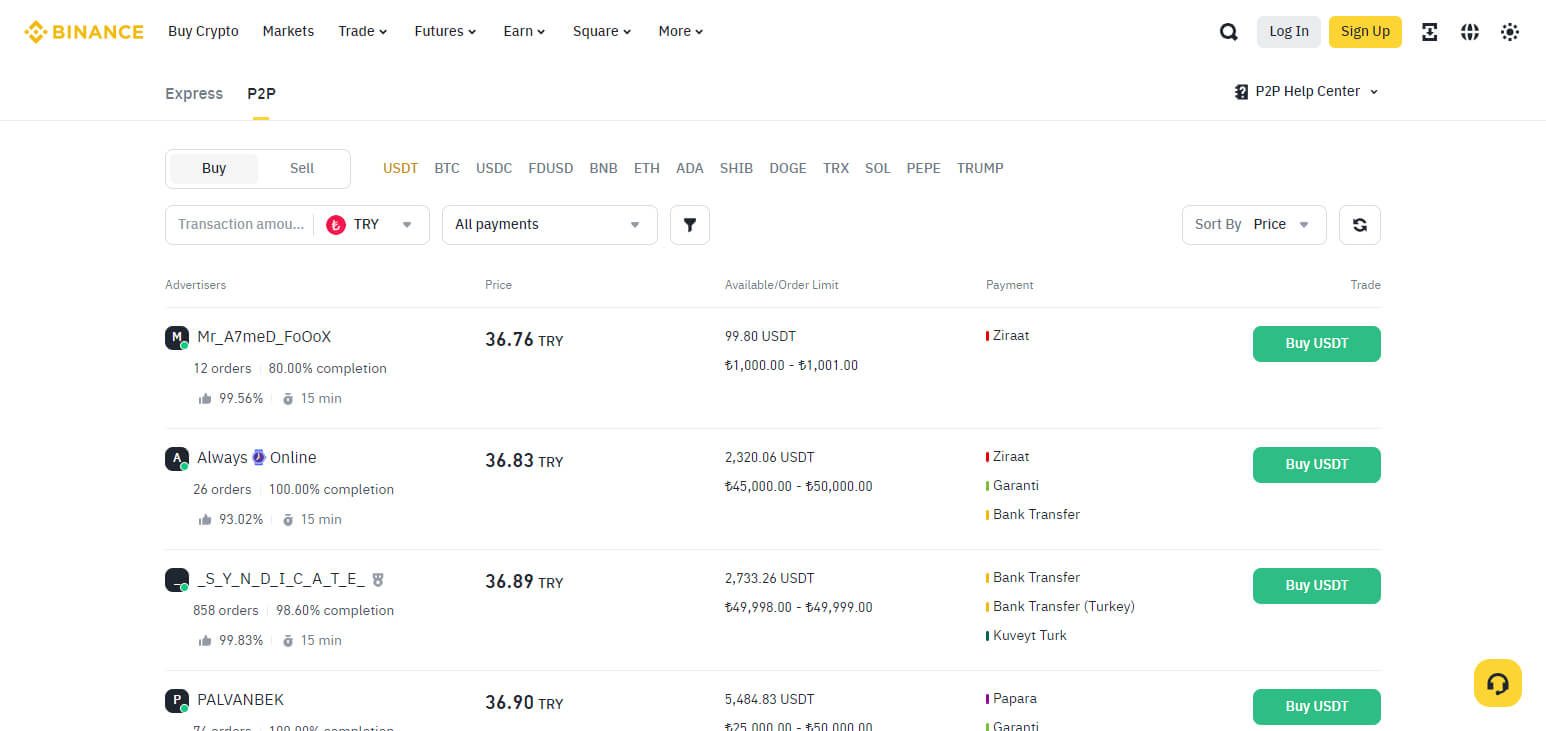Select the PEPE coin tab
Image resolution: width=1546 pixels, height=731 pixels.
(x=924, y=169)
